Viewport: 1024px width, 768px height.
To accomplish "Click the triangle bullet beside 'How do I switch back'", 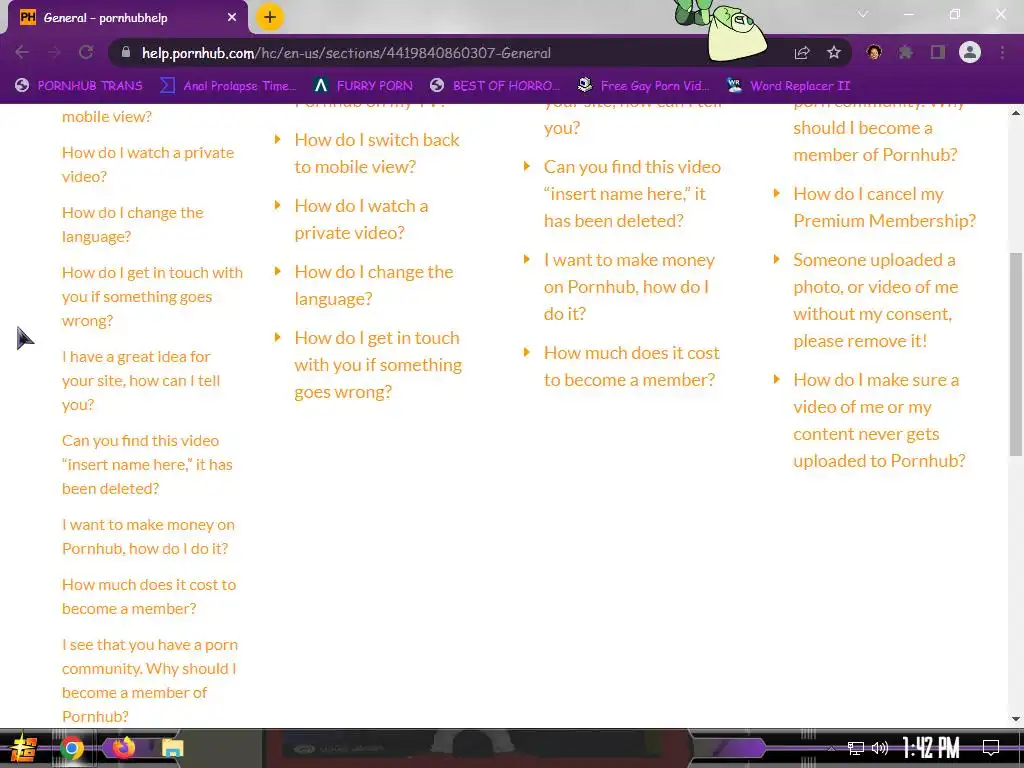I will pos(278,139).
